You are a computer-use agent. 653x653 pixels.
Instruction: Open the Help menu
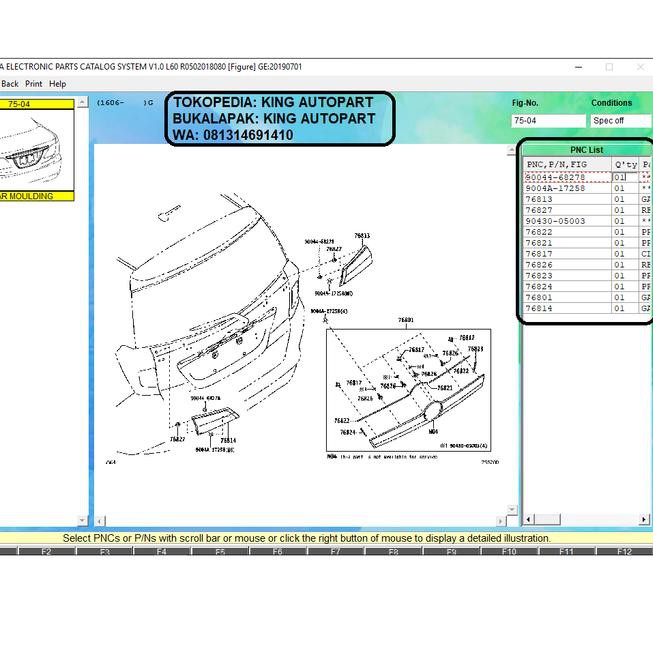(58, 84)
